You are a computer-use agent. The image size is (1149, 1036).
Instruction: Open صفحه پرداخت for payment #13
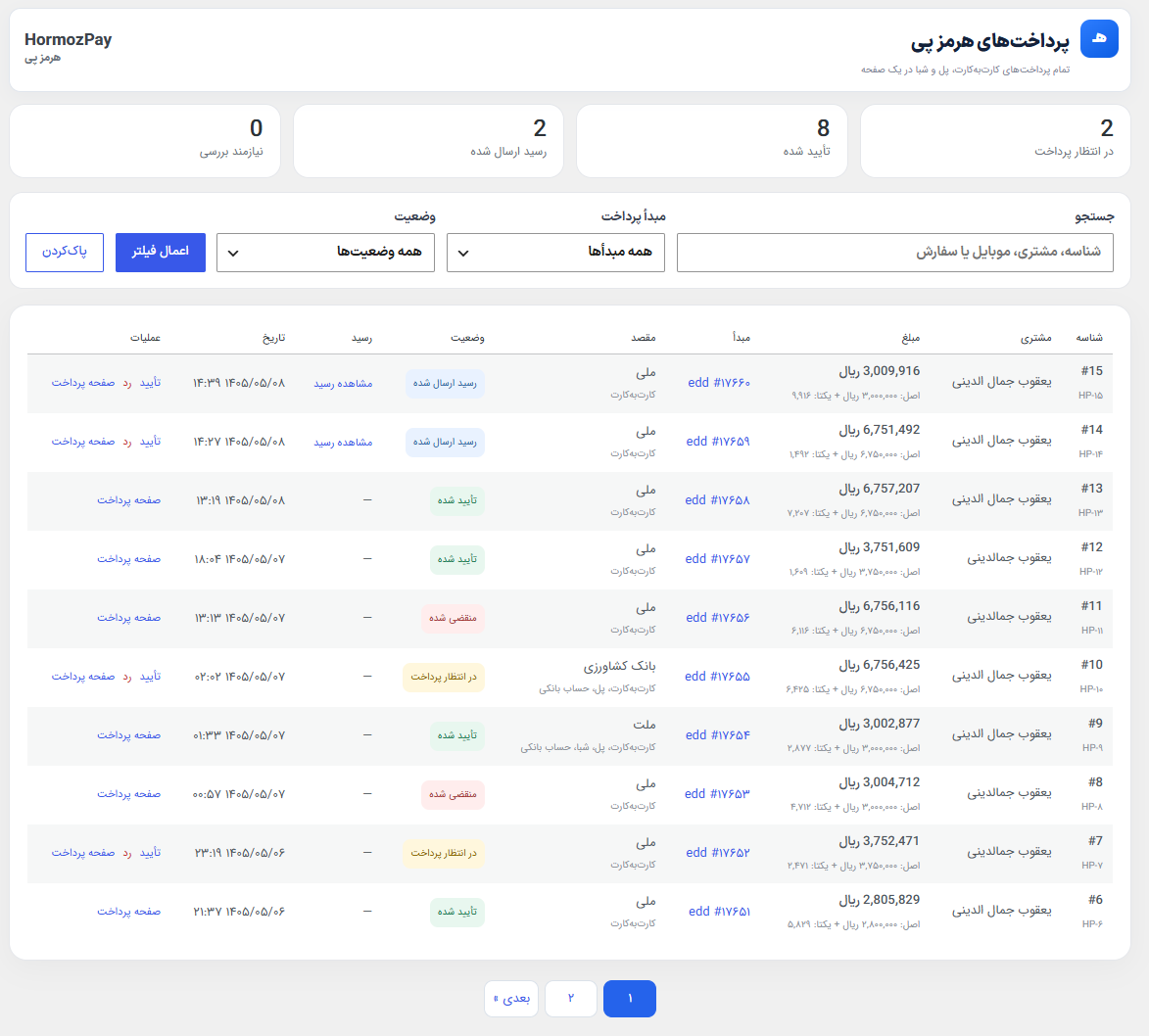(129, 499)
